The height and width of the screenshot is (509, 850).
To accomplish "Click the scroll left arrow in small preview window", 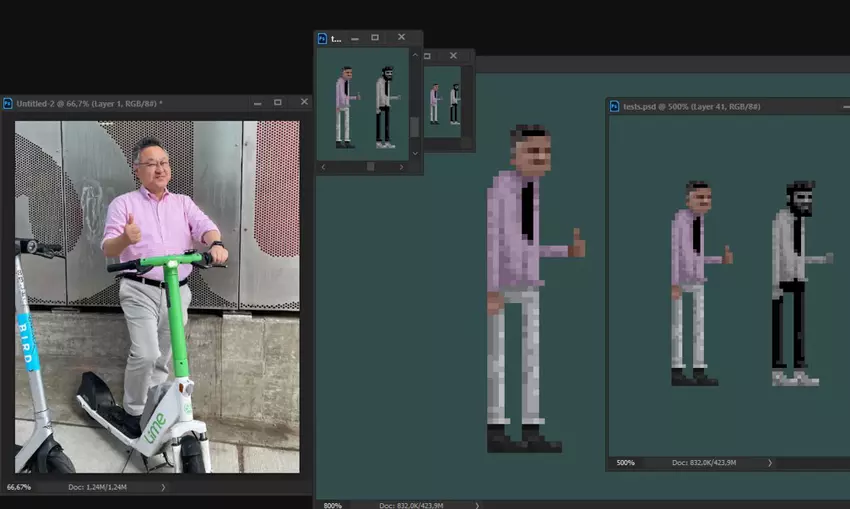I will (x=323, y=166).
